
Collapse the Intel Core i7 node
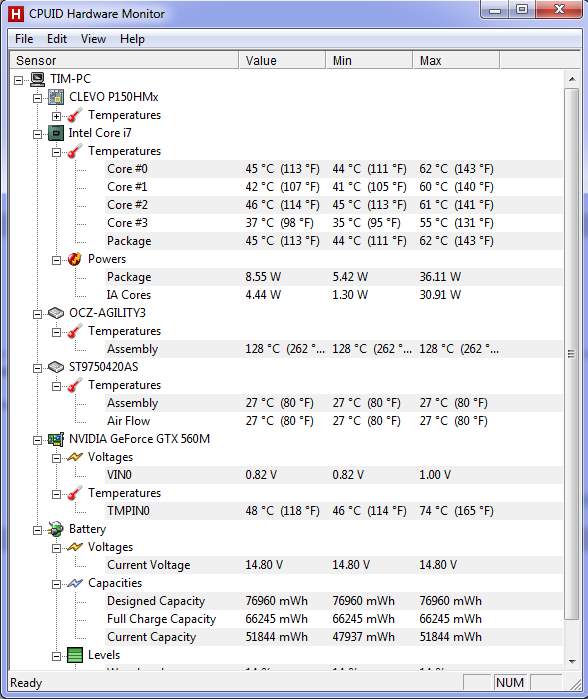pyautogui.click(x=37, y=134)
